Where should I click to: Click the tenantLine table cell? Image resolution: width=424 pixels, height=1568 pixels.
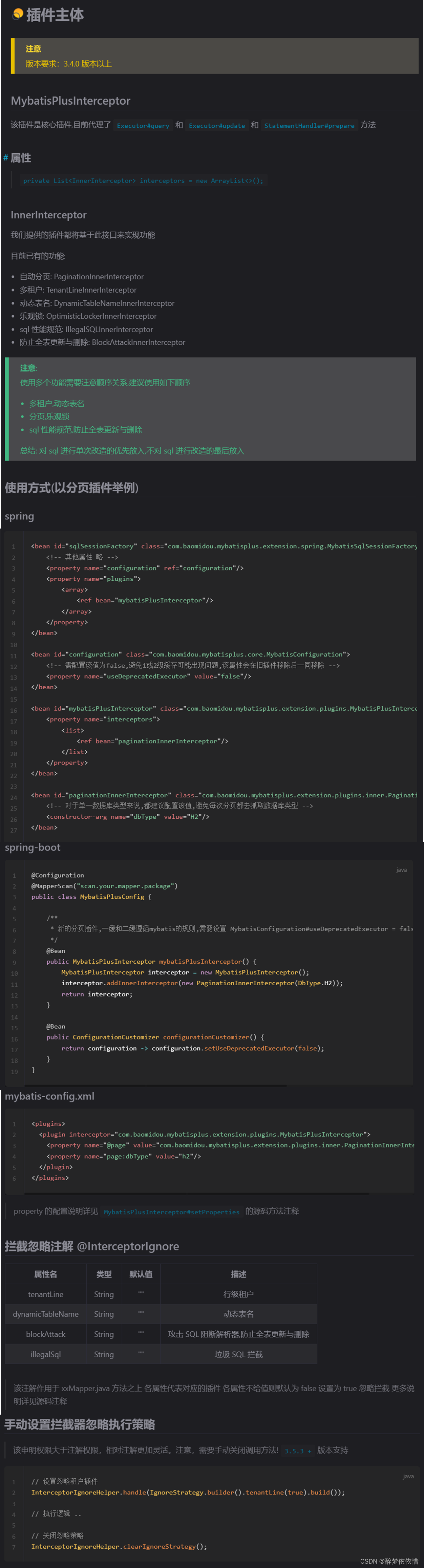(x=45, y=1294)
